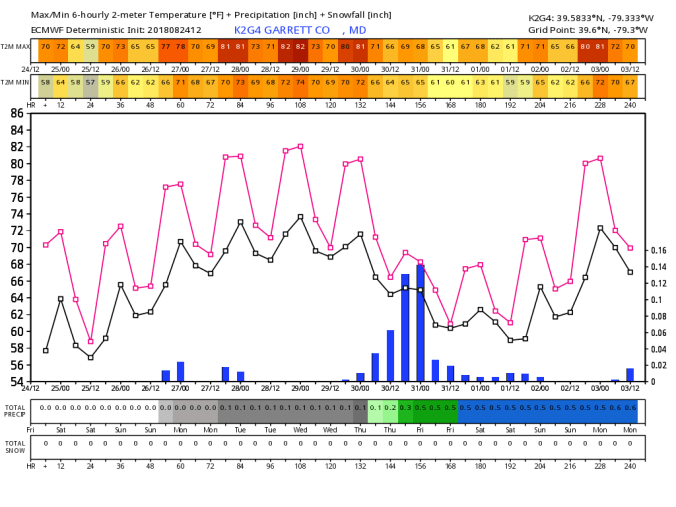The height and width of the screenshot is (507, 676).
Task: Click the highest point on pink max line
Action: [300, 146]
